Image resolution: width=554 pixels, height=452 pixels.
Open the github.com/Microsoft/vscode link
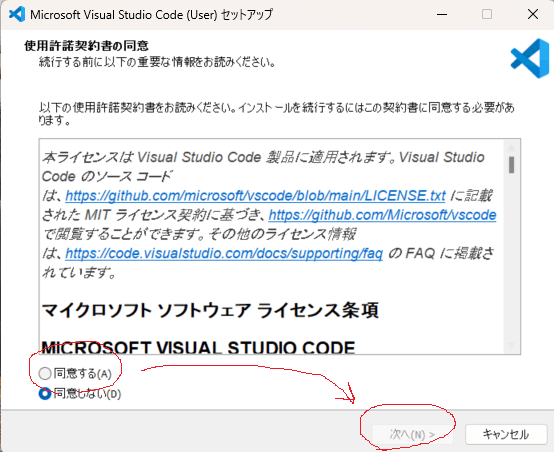(x=382, y=215)
